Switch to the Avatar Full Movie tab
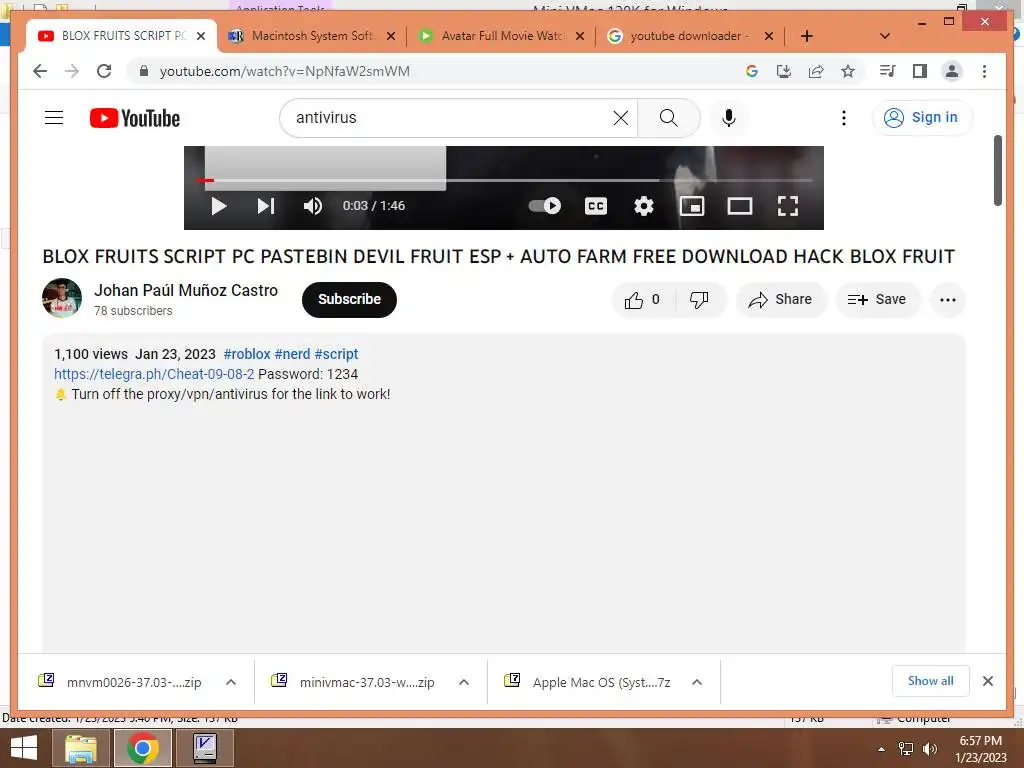 pyautogui.click(x=500, y=36)
